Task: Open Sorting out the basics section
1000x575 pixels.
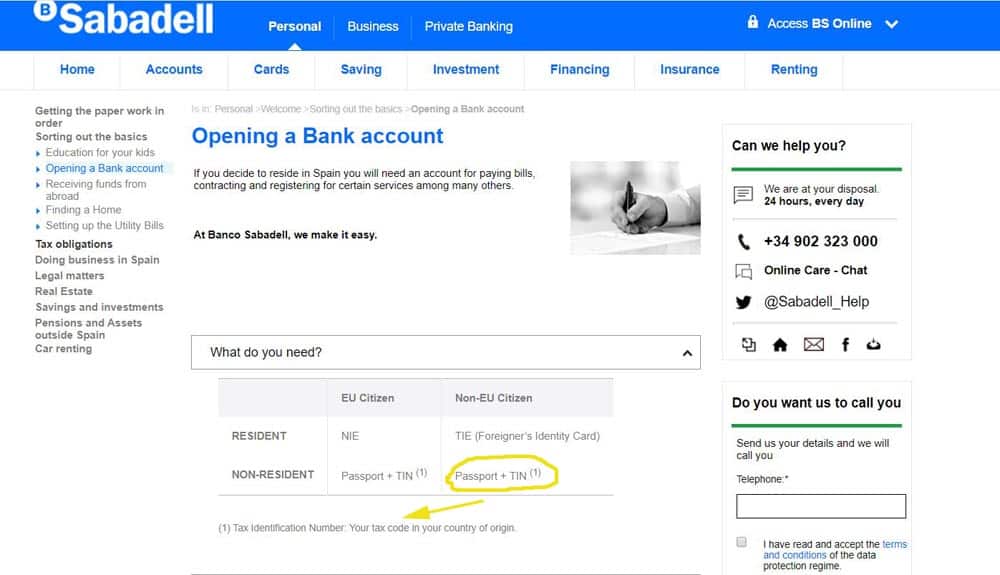Action: [91, 137]
